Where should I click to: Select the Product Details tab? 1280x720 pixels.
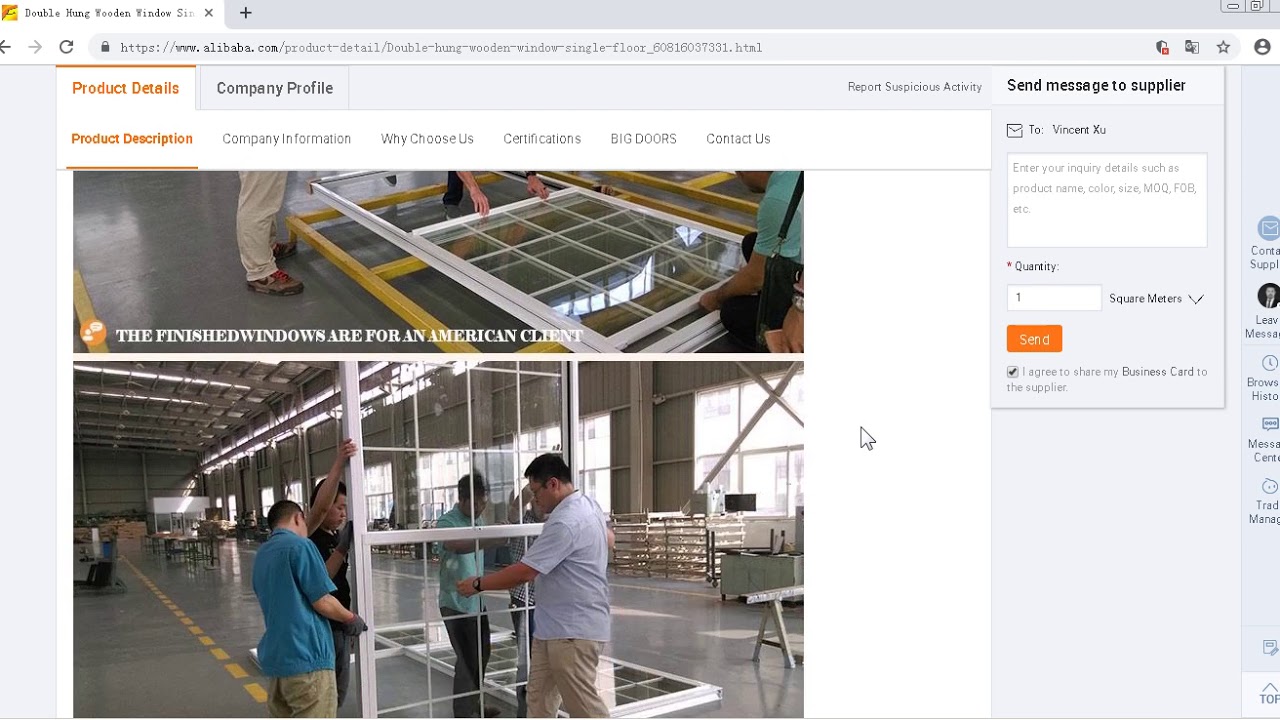pos(126,88)
